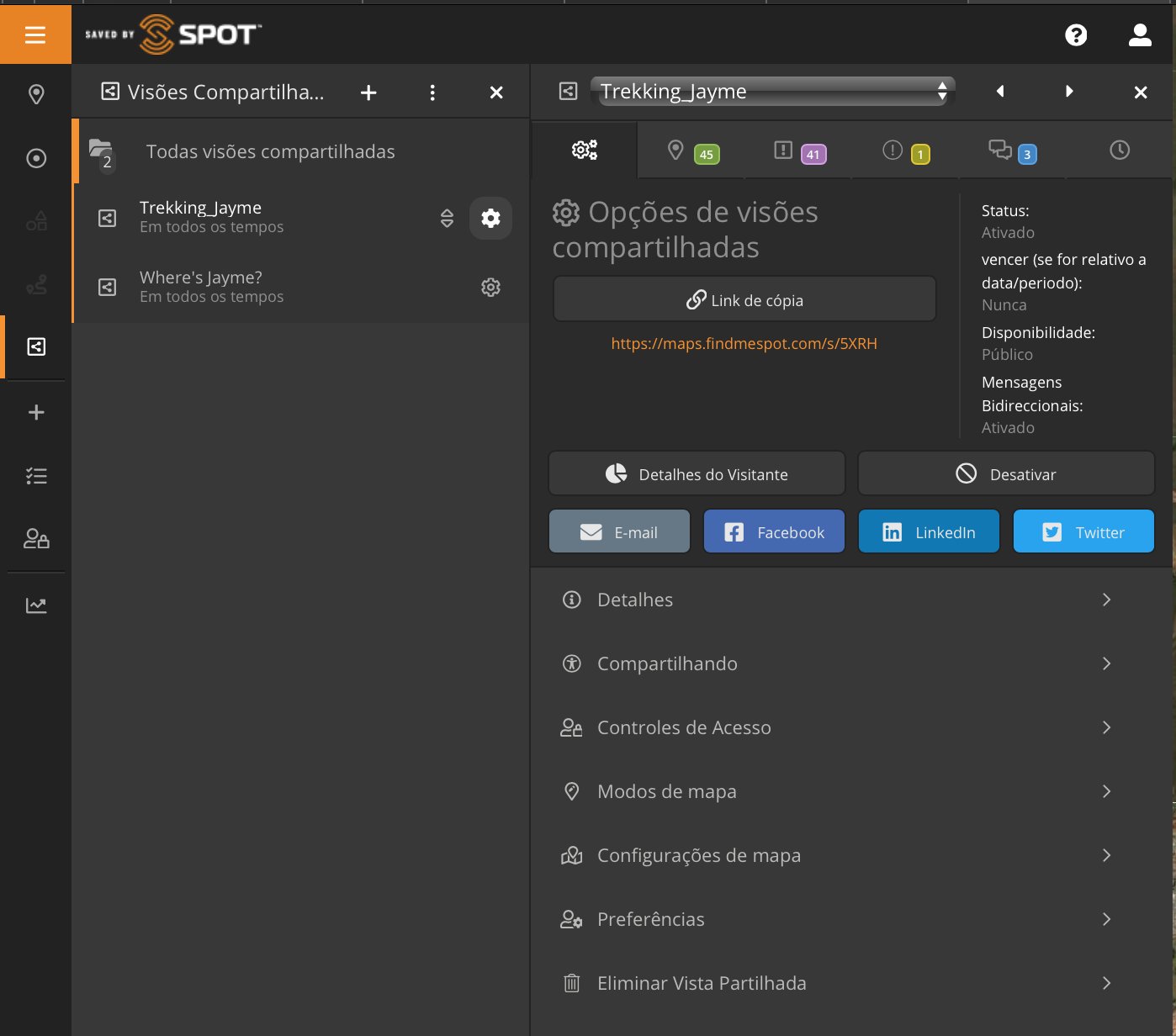Viewport: 1176px width, 1036px height.
Task: Open the analytics chart icon in sidebar
Action: 36,605
